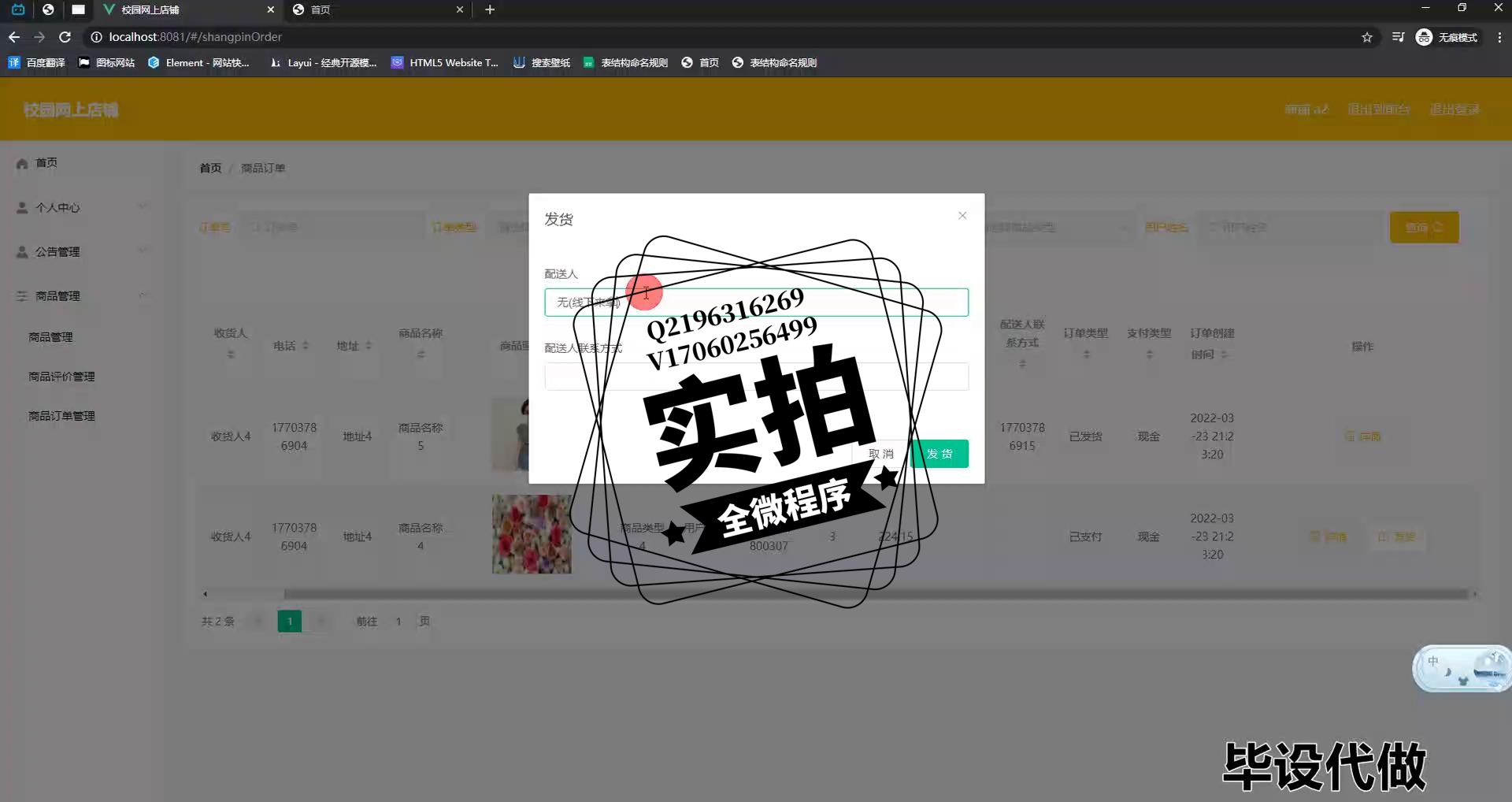1512x802 pixels.
Task: Open Element bookmark
Action: coord(199,62)
